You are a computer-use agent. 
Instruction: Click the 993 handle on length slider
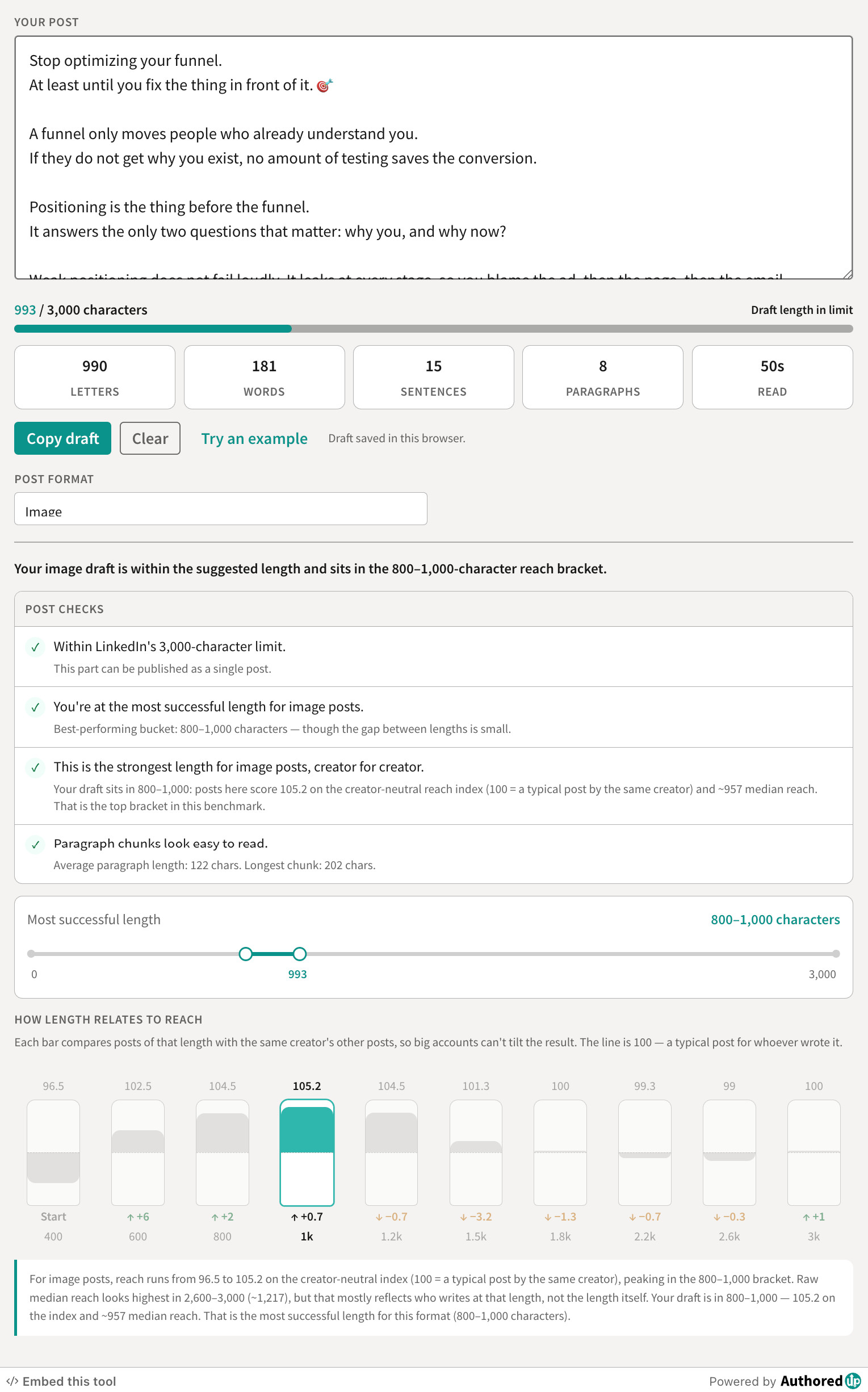[x=299, y=954]
